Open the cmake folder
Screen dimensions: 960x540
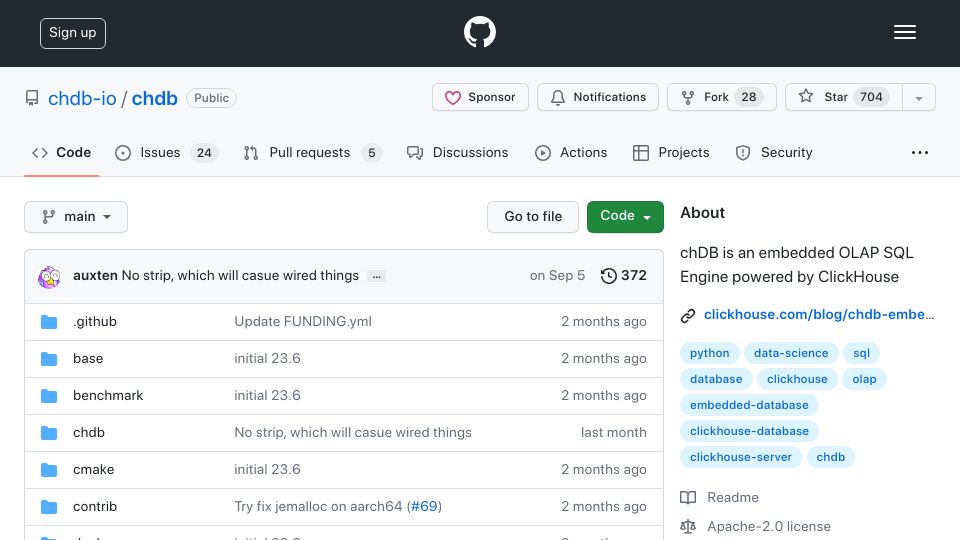(x=94, y=470)
